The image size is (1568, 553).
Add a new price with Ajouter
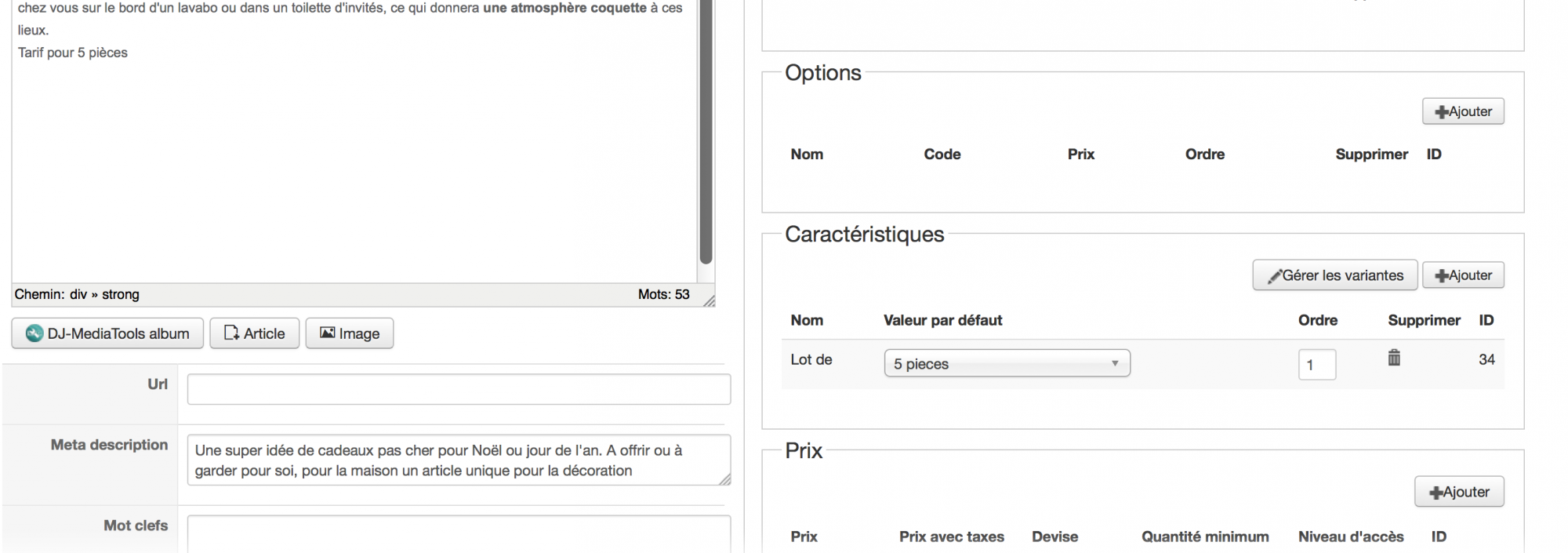(x=1459, y=492)
